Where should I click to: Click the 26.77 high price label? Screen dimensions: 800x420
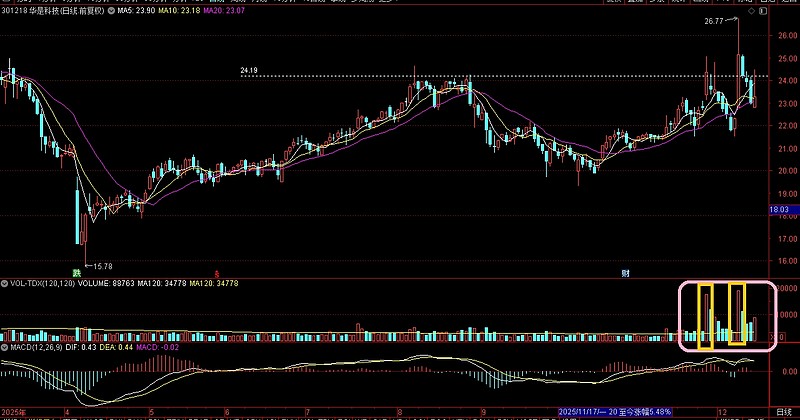tap(714, 21)
